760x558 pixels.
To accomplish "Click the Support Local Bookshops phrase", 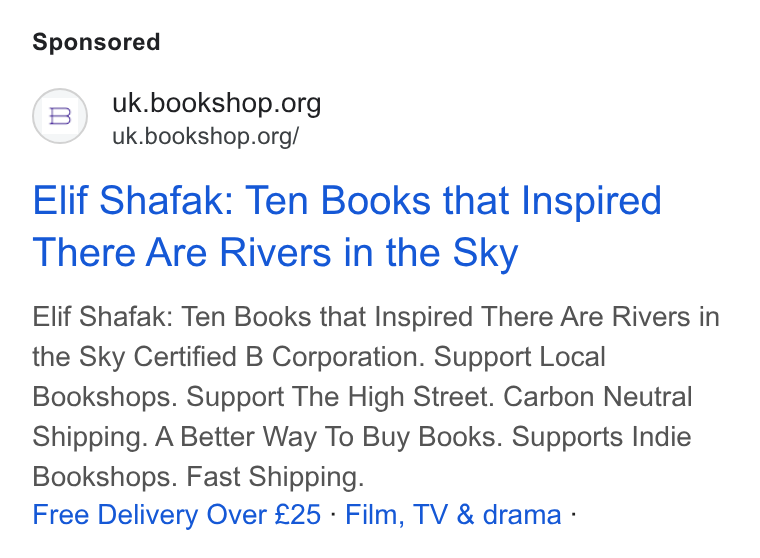I will (x=519, y=357).
